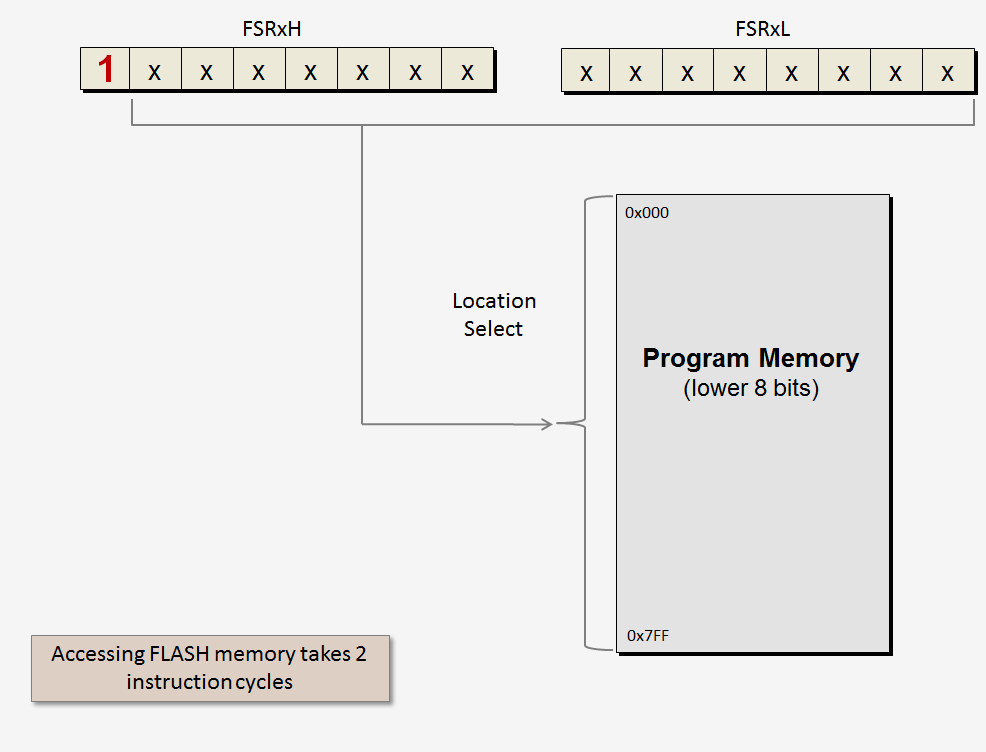Click the FSRxL register label

[762, 29]
